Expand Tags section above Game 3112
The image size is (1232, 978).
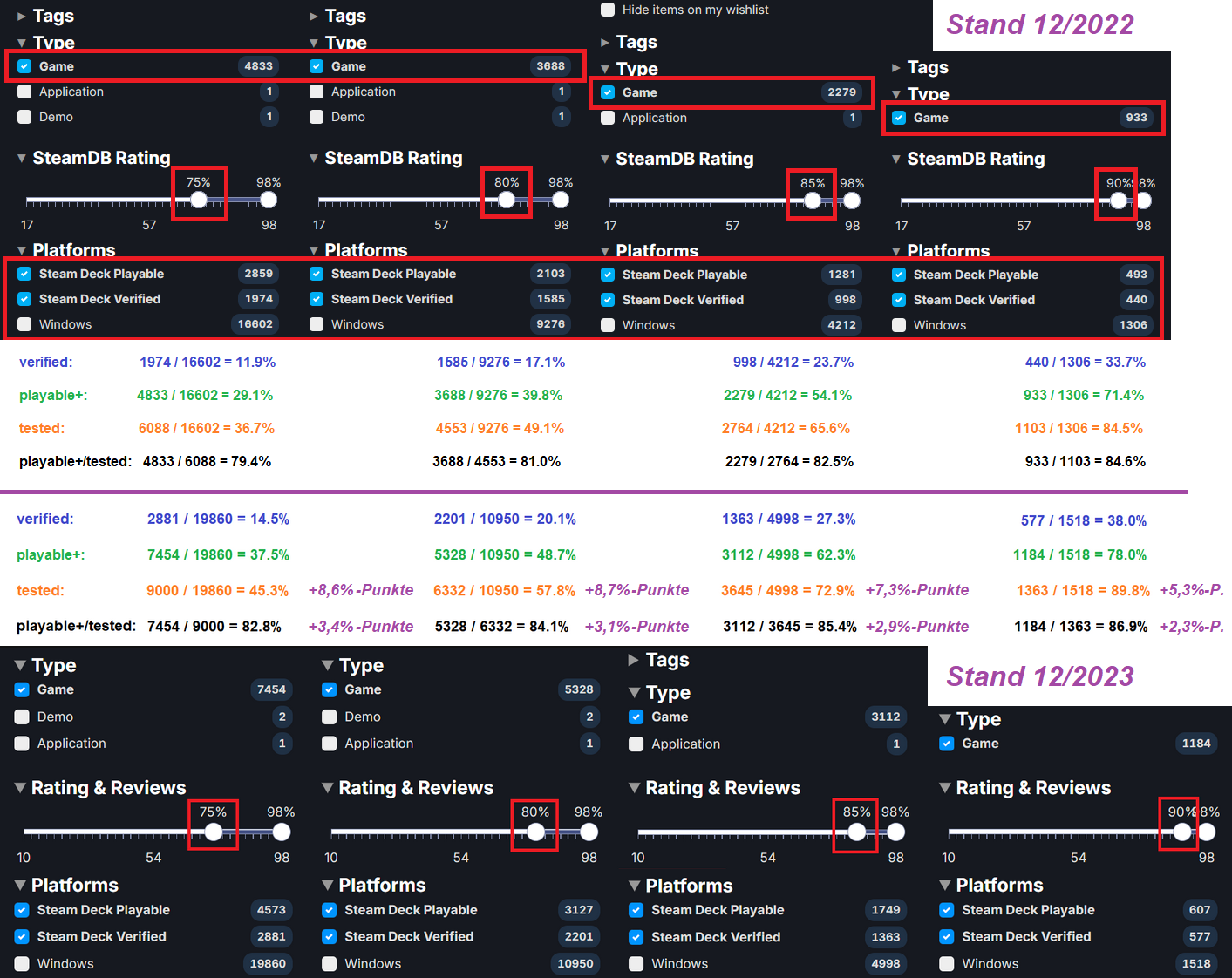pos(658,660)
